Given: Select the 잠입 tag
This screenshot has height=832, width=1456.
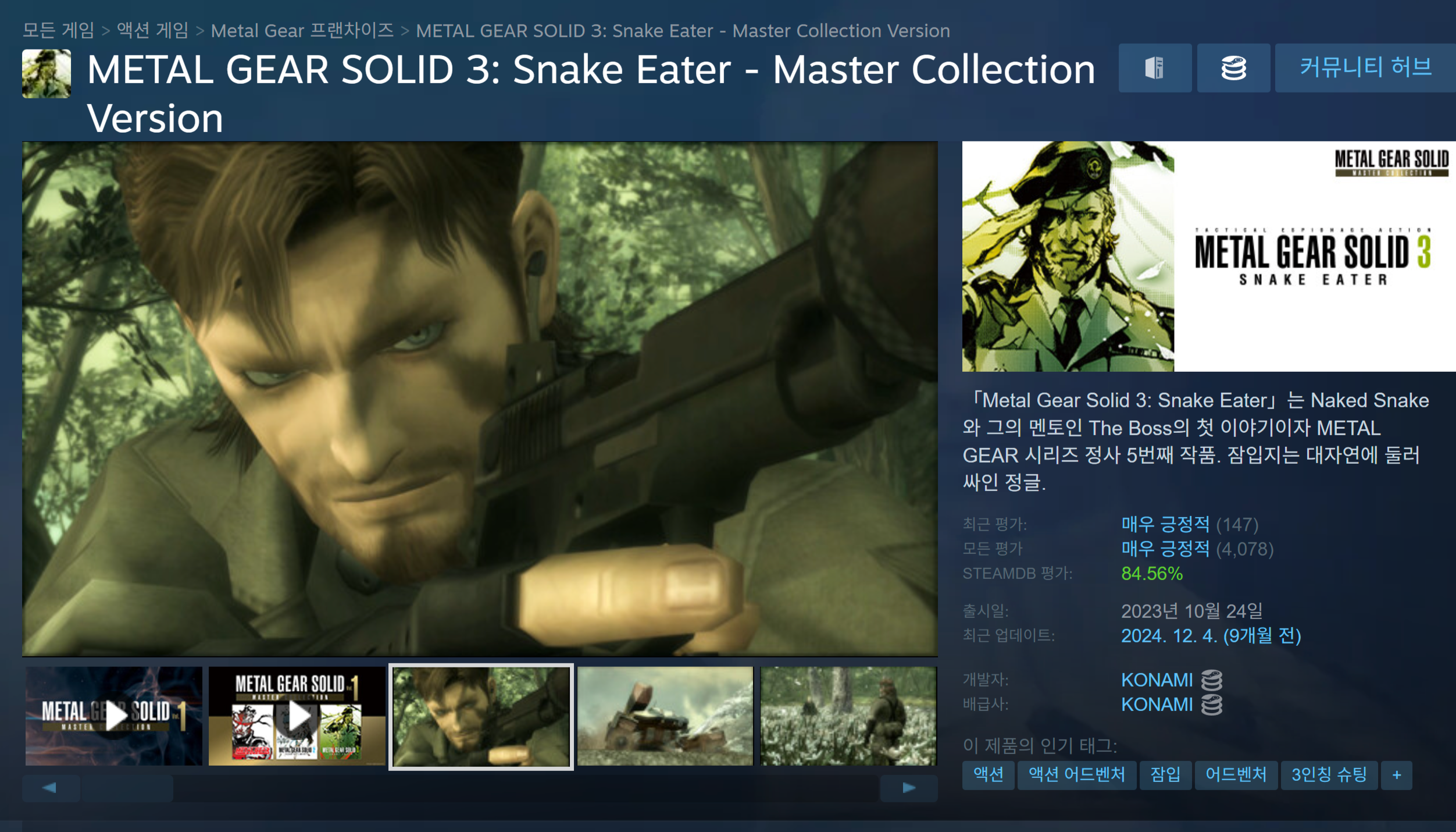Looking at the screenshot, I should pos(1165,775).
